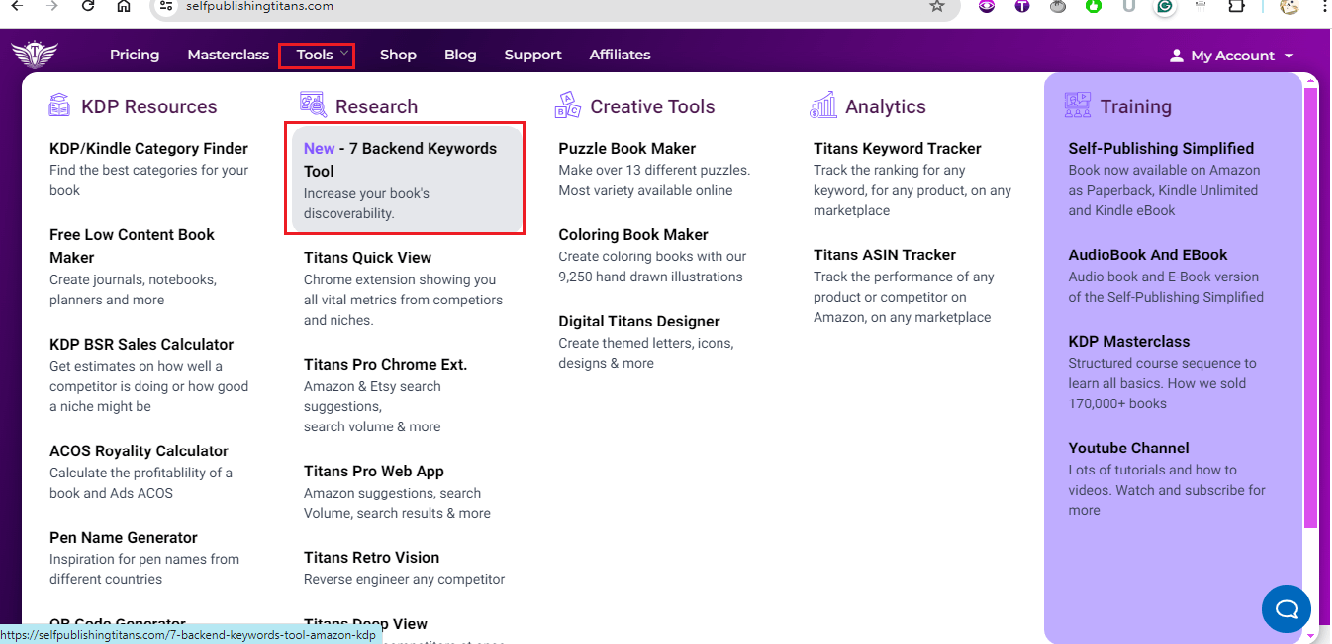
Task: Click the KDP Resources book icon
Action: coord(60,104)
